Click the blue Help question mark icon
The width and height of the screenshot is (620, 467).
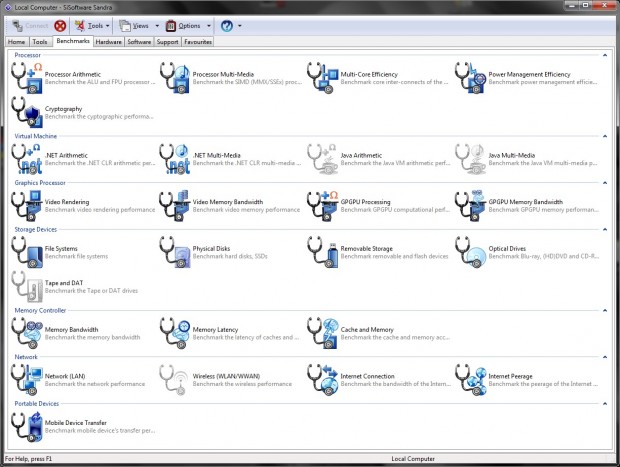(227, 26)
